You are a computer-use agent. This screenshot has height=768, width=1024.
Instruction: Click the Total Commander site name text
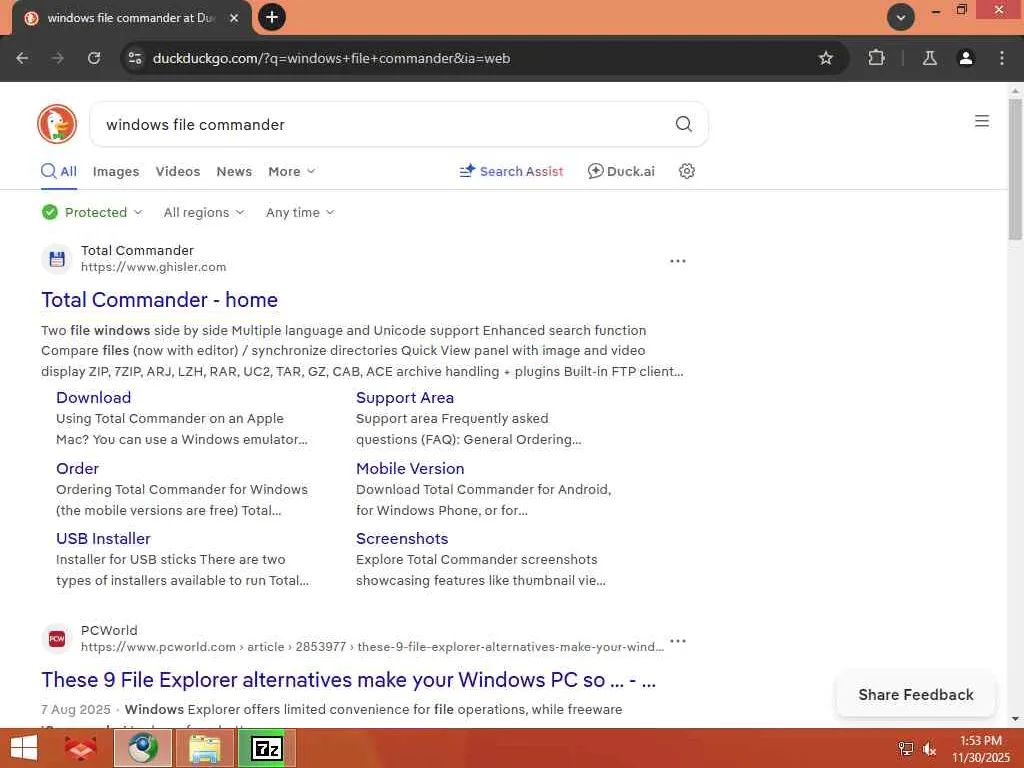(x=137, y=250)
